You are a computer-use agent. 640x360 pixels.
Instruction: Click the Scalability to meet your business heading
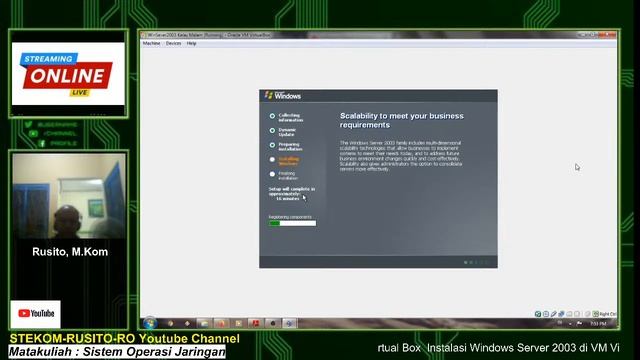click(x=402, y=120)
